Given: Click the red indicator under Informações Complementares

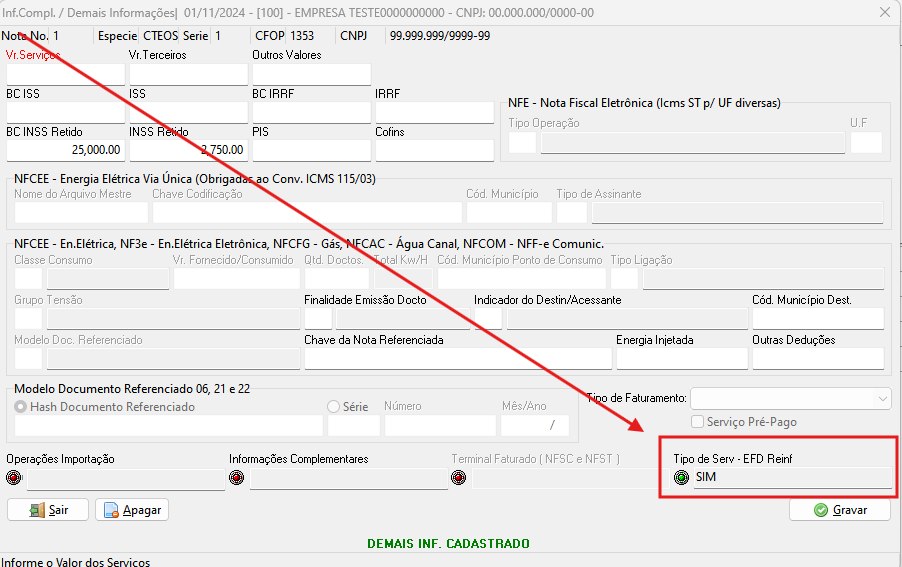Looking at the screenshot, I should (237, 478).
